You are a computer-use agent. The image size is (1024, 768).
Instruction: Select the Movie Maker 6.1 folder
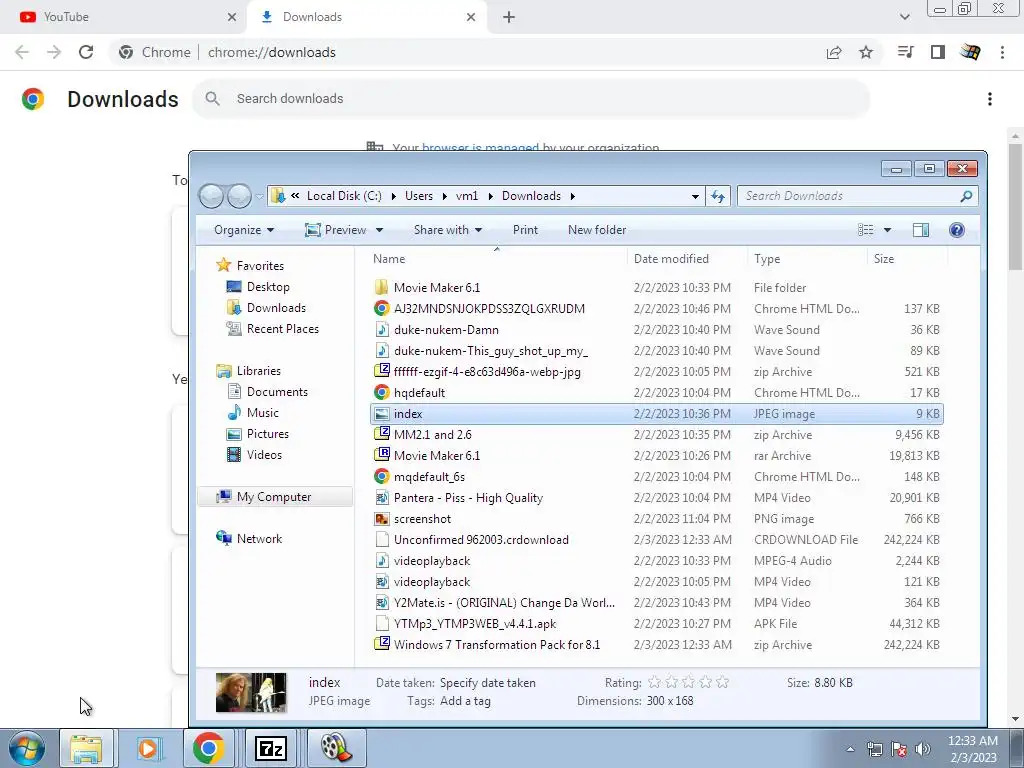point(656,287)
